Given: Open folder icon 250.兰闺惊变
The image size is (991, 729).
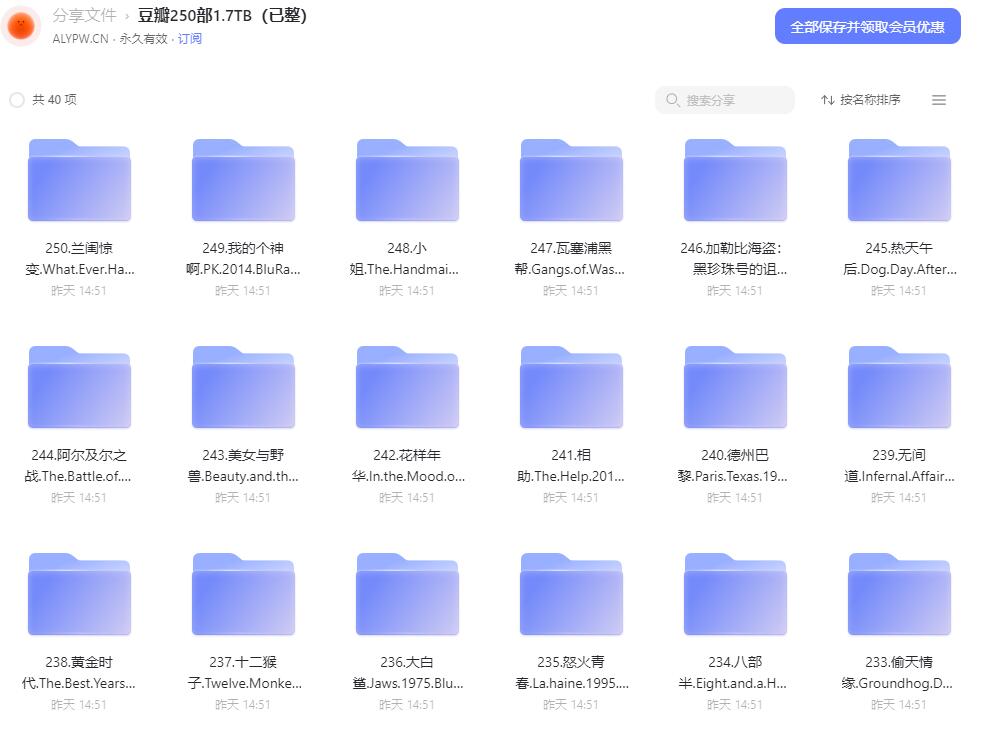Looking at the screenshot, I should (x=79, y=180).
